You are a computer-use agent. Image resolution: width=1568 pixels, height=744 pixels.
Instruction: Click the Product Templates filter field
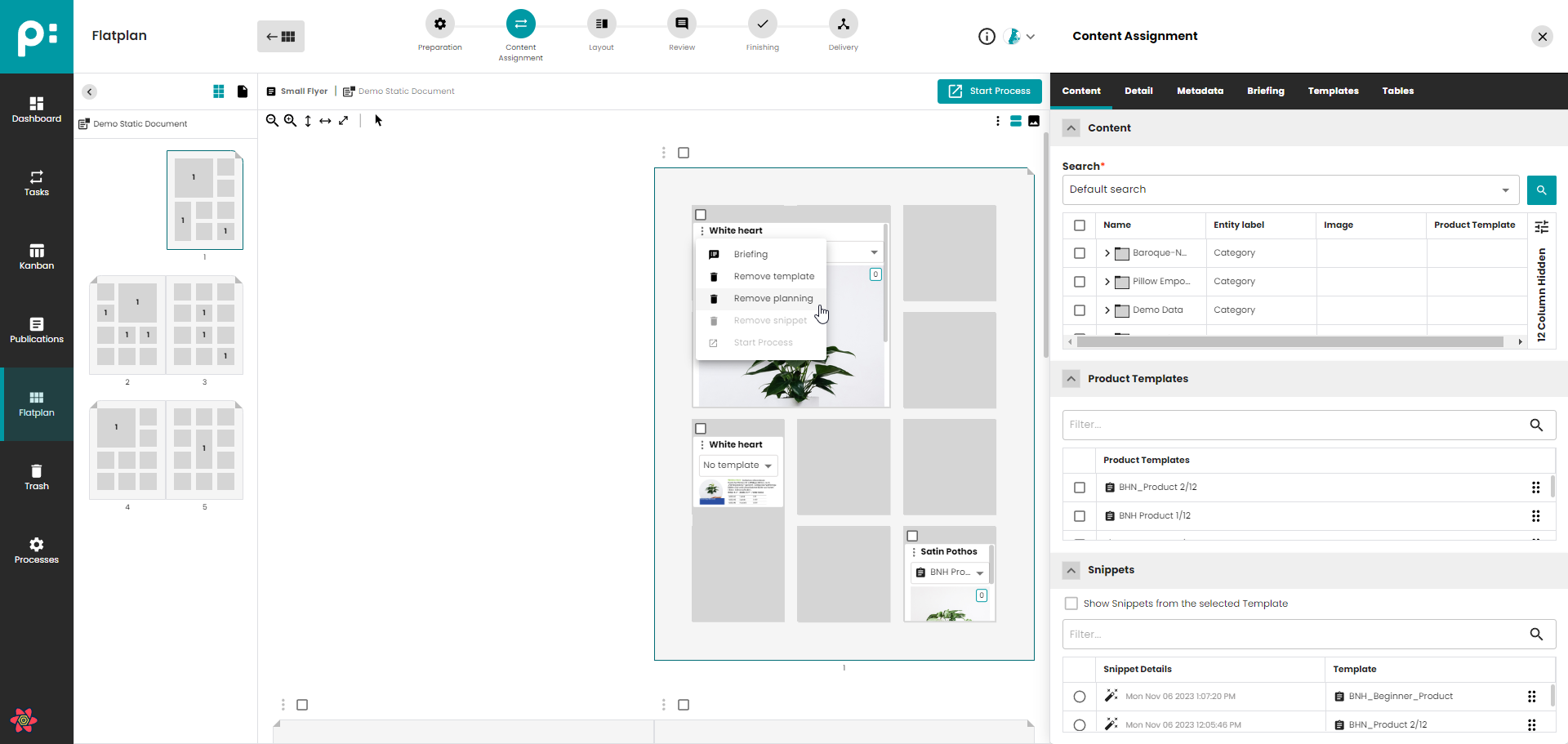(x=1294, y=425)
